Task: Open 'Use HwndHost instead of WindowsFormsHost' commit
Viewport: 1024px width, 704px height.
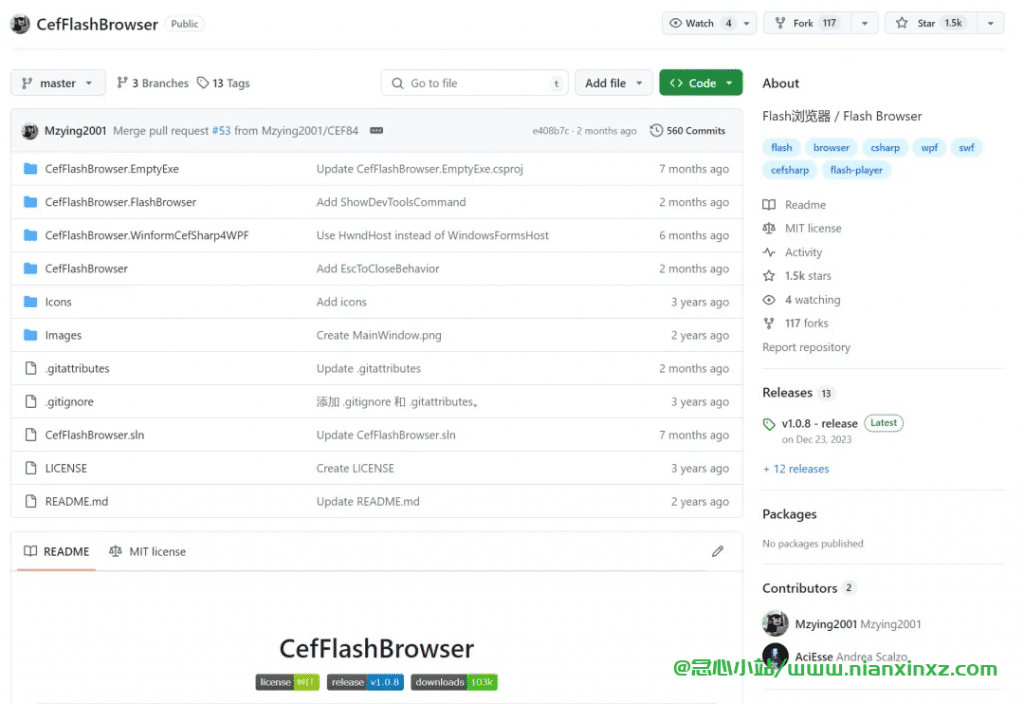Action: pyautogui.click(x=432, y=235)
